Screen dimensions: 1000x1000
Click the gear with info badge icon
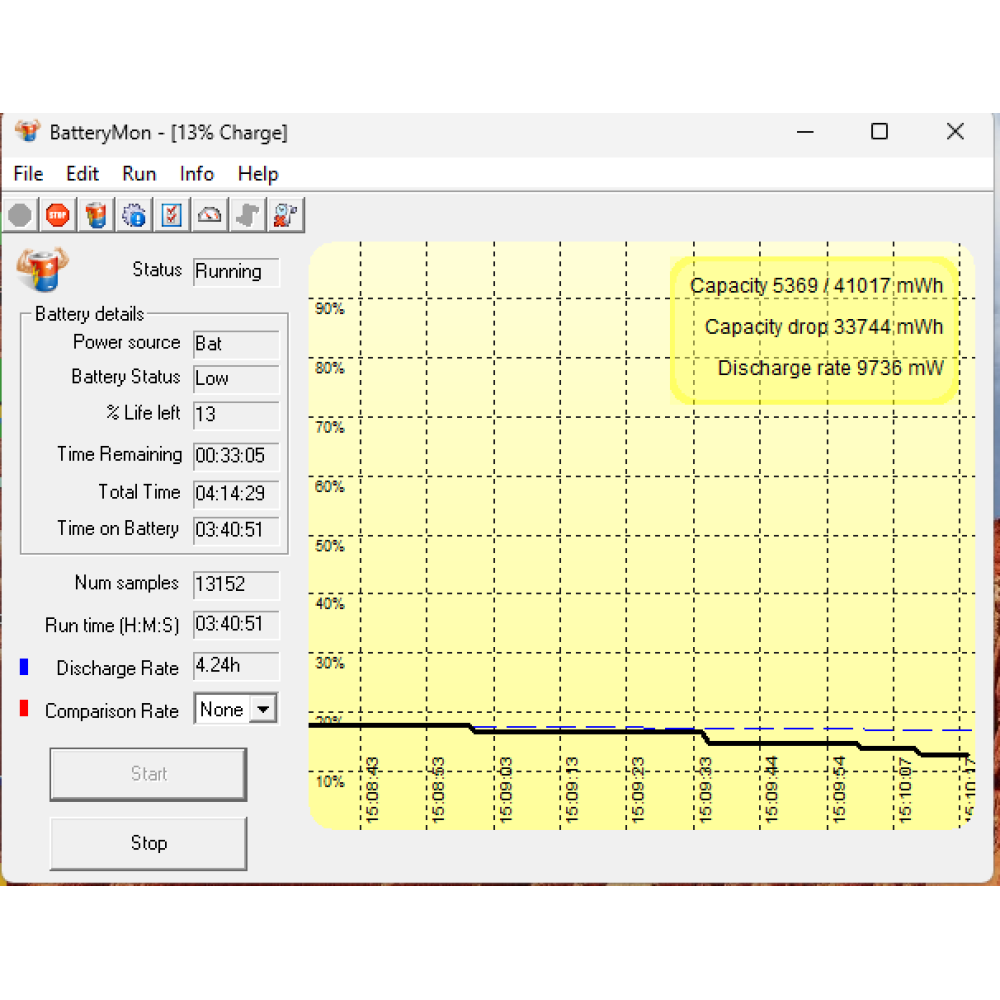[134, 215]
